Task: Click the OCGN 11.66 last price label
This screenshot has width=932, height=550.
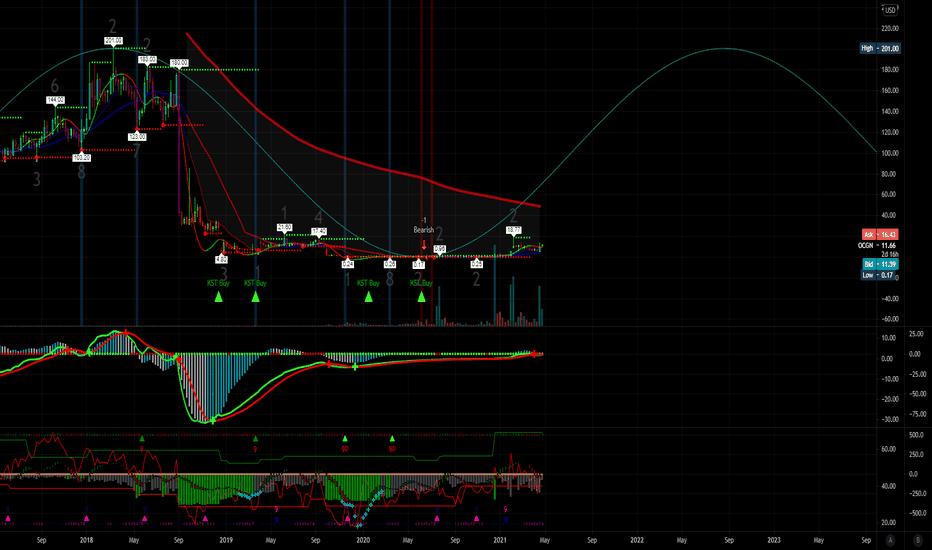Action: point(877,246)
